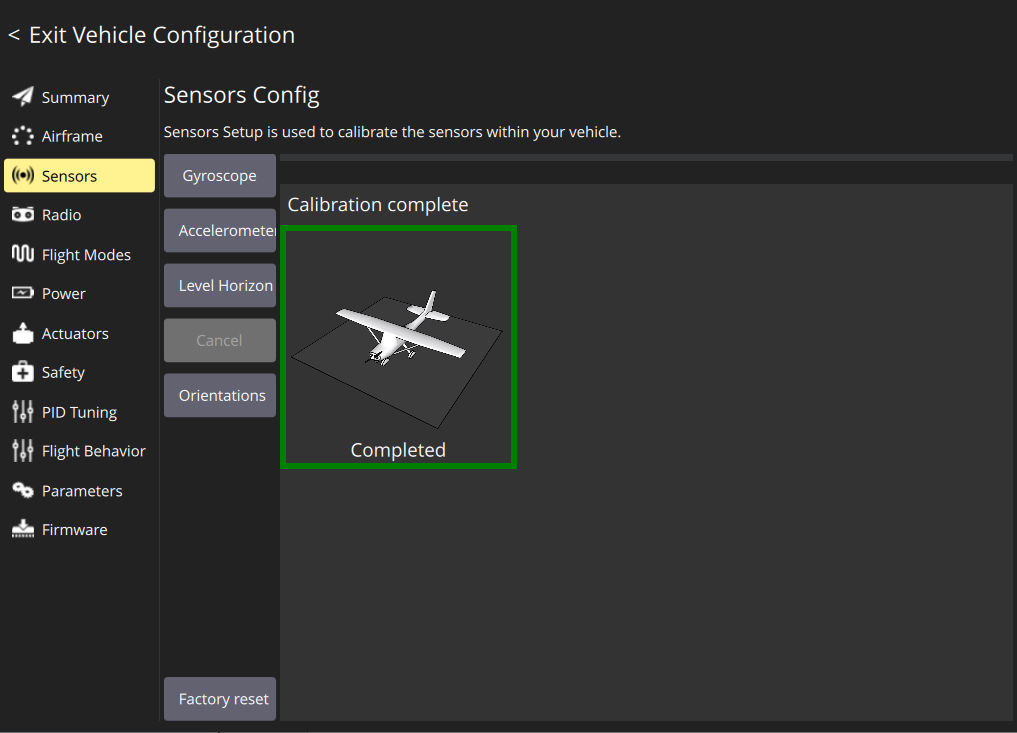The image size is (1017, 733).
Task: Select the Summary paper plane icon
Action: click(21, 97)
